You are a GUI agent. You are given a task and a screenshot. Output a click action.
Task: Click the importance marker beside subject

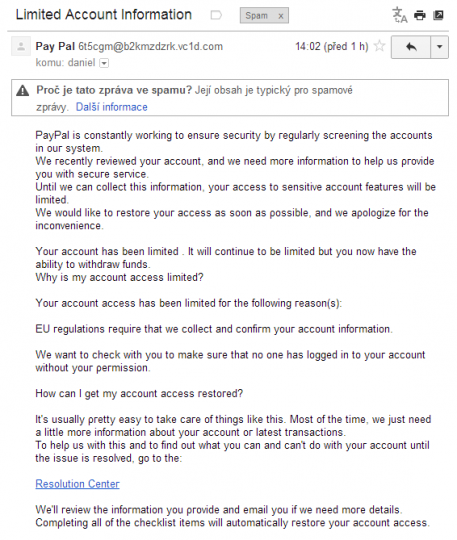point(216,15)
